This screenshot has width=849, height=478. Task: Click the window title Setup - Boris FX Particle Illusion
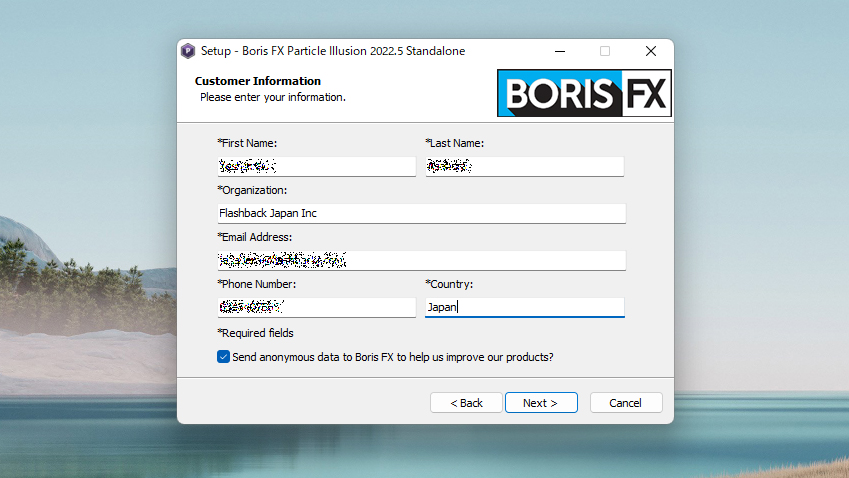pos(333,51)
